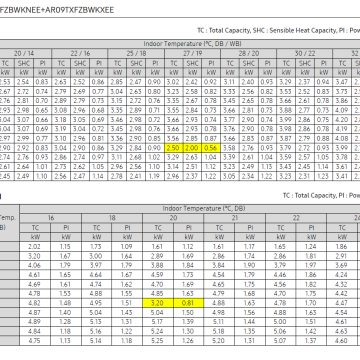Click the 'Indoor Temperature (°C, DB / WB)' header
360x360 pixels.
tap(192, 44)
